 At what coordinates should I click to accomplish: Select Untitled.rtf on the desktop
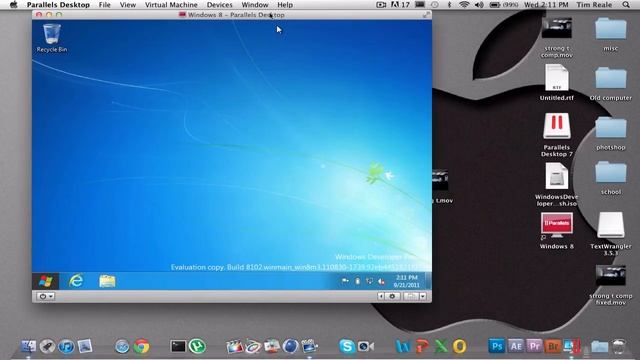point(557,82)
